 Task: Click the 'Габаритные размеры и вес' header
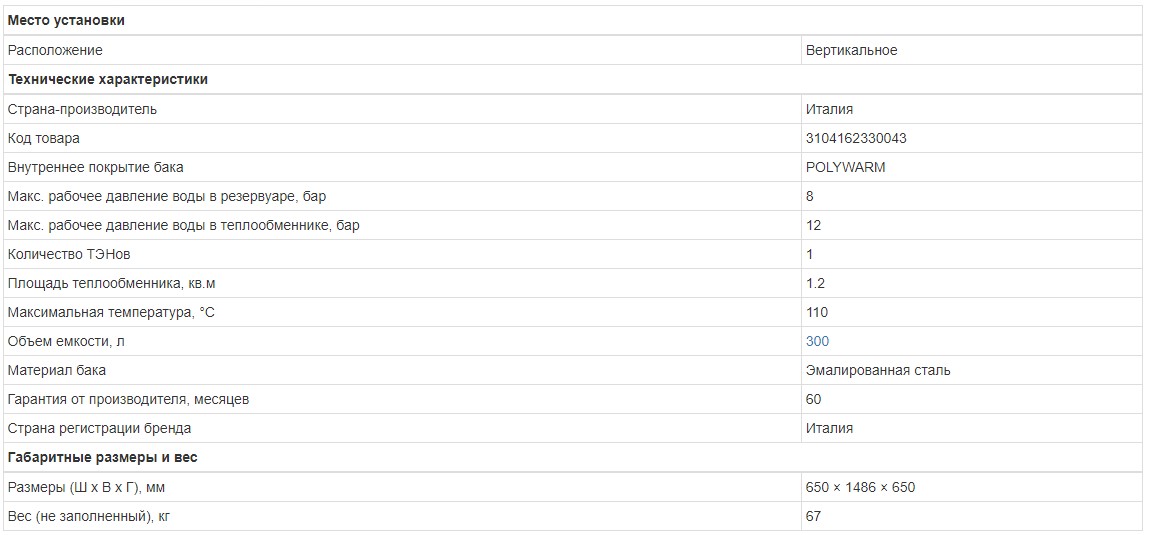click(102, 457)
